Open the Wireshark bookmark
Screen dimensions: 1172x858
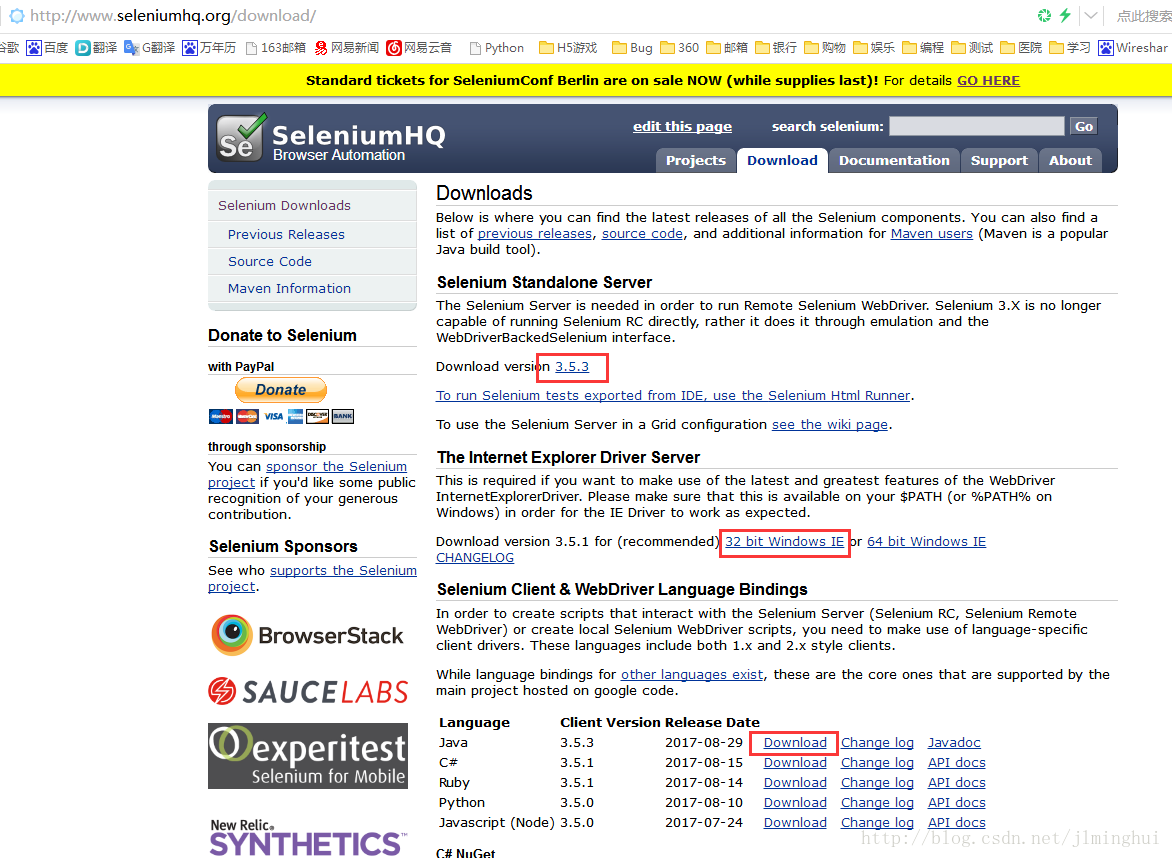[1133, 48]
